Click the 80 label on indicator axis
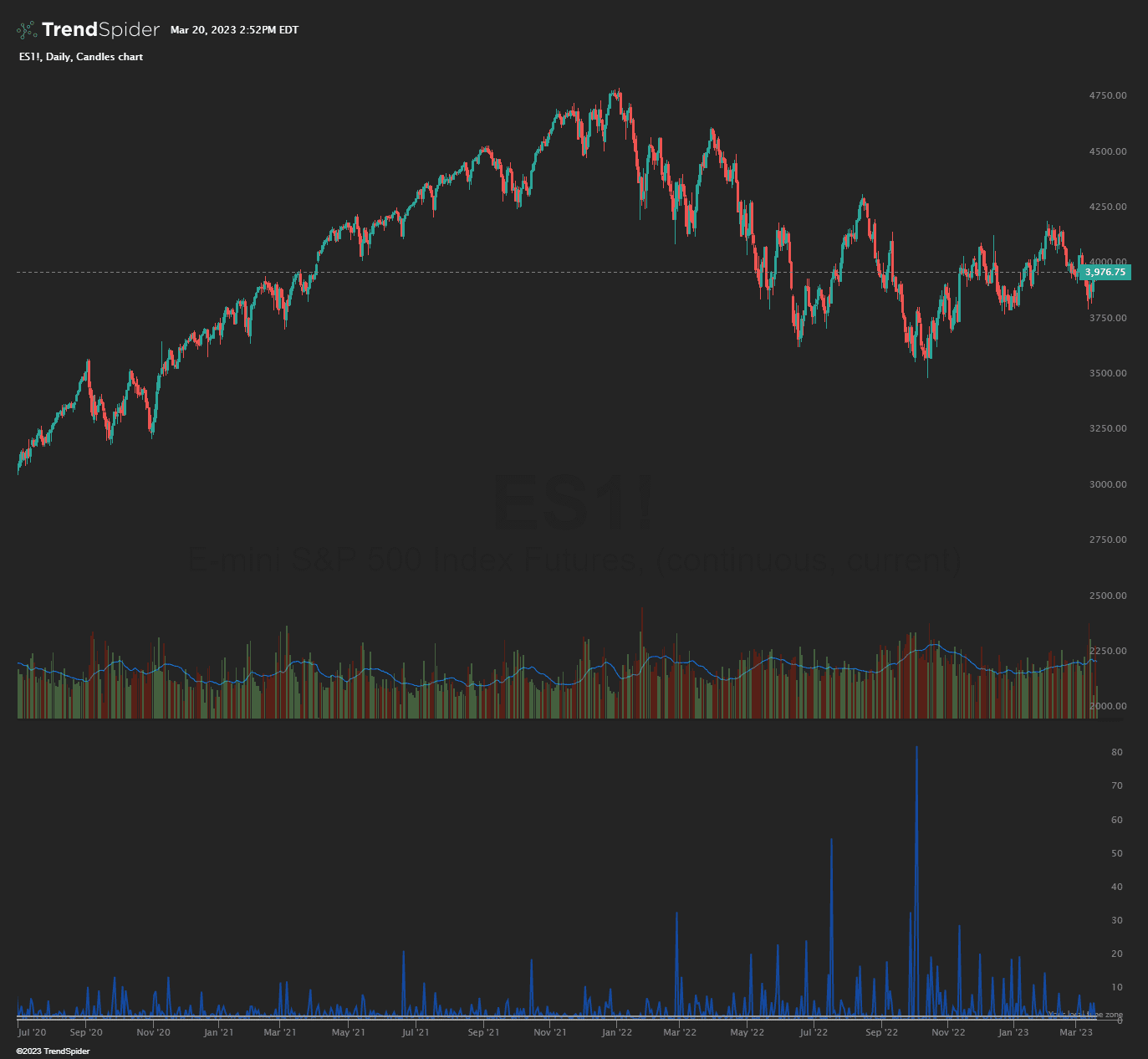Screen dimensions: 1148x1059 tap(1116, 753)
